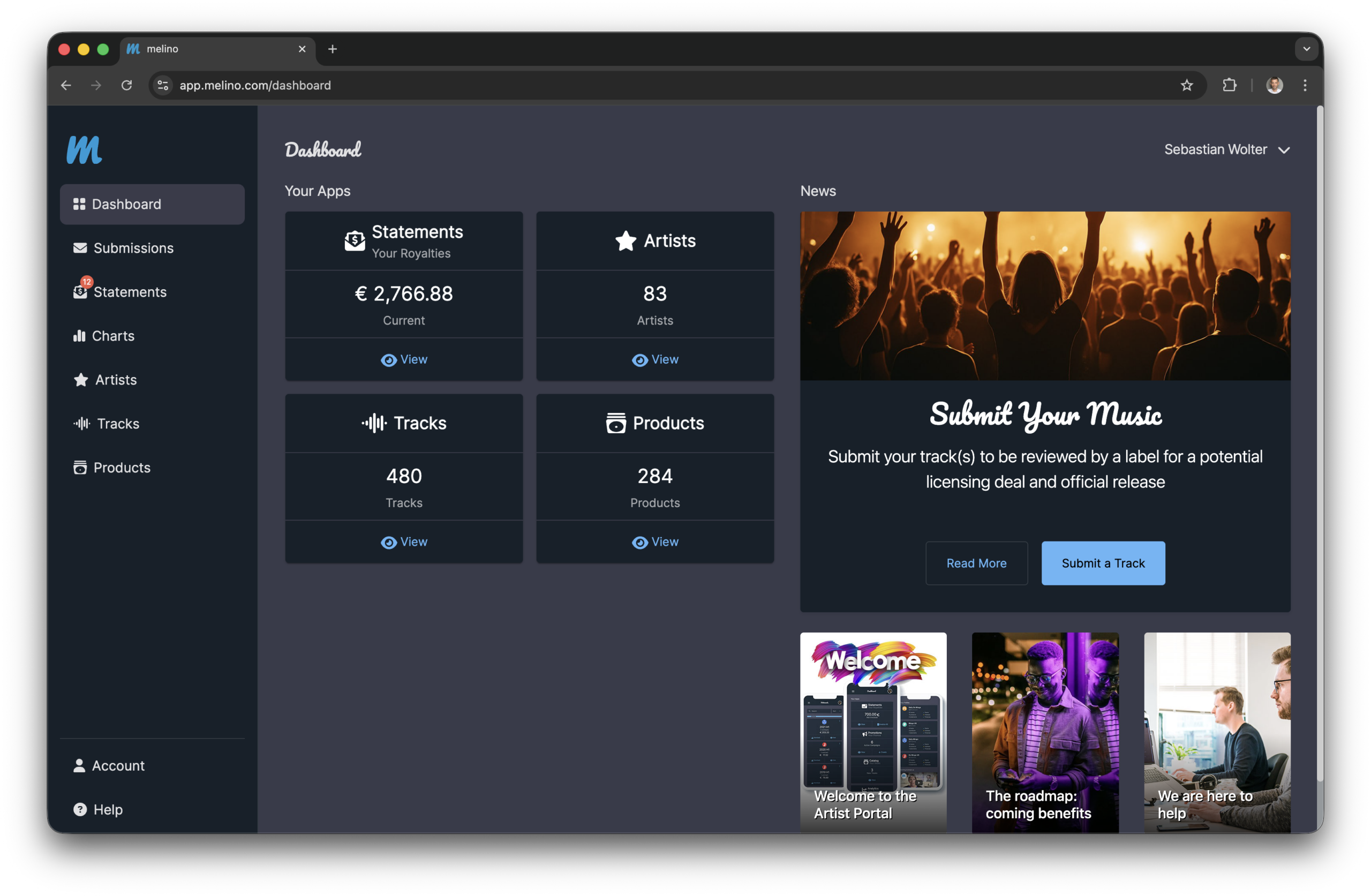Expand the Sebastian Wolter user dropdown

(1226, 150)
